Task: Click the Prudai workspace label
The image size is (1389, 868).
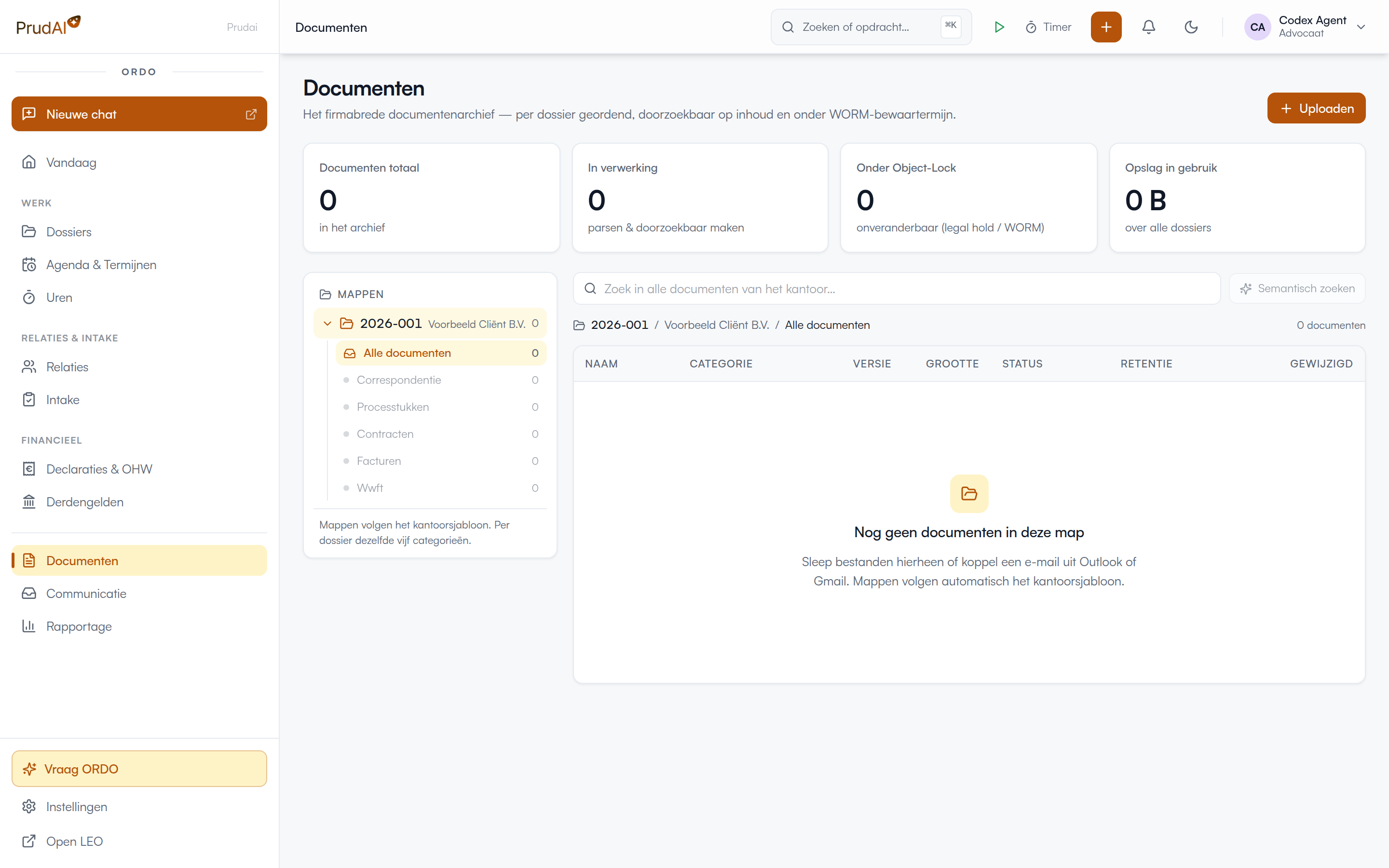Action: [242, 27]
